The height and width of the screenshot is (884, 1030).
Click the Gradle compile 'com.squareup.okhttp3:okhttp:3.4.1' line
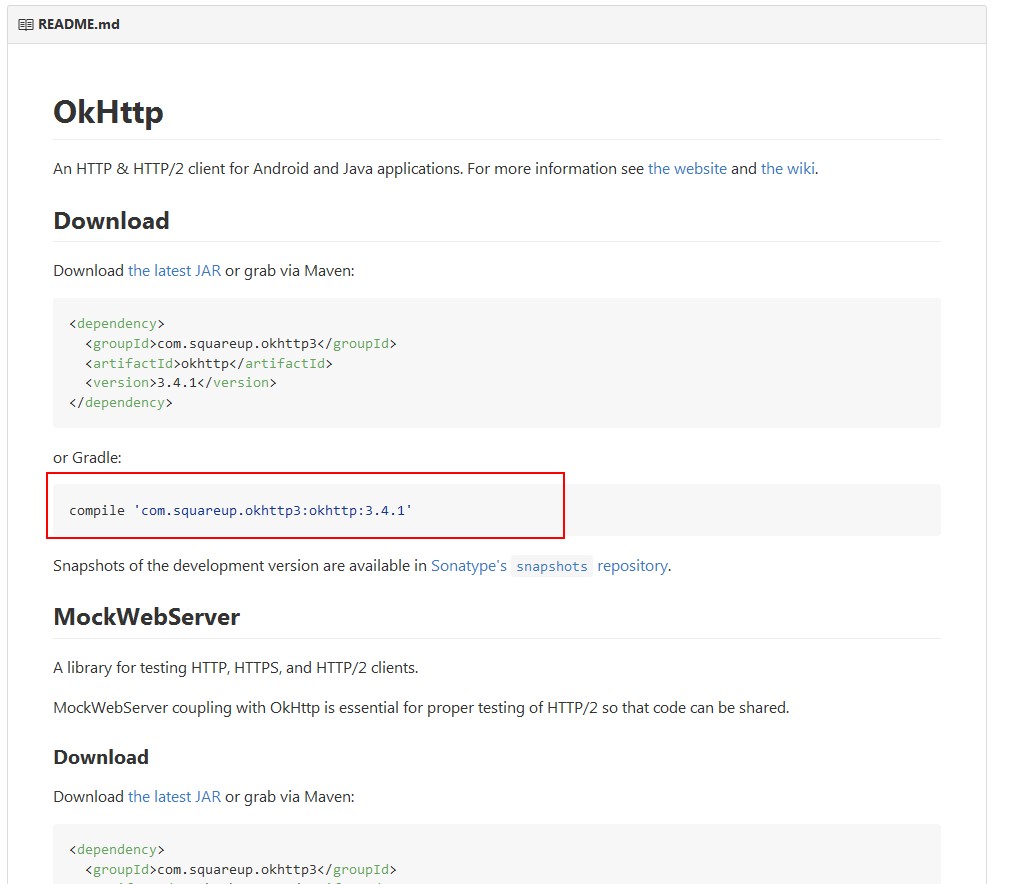[240, 510]
